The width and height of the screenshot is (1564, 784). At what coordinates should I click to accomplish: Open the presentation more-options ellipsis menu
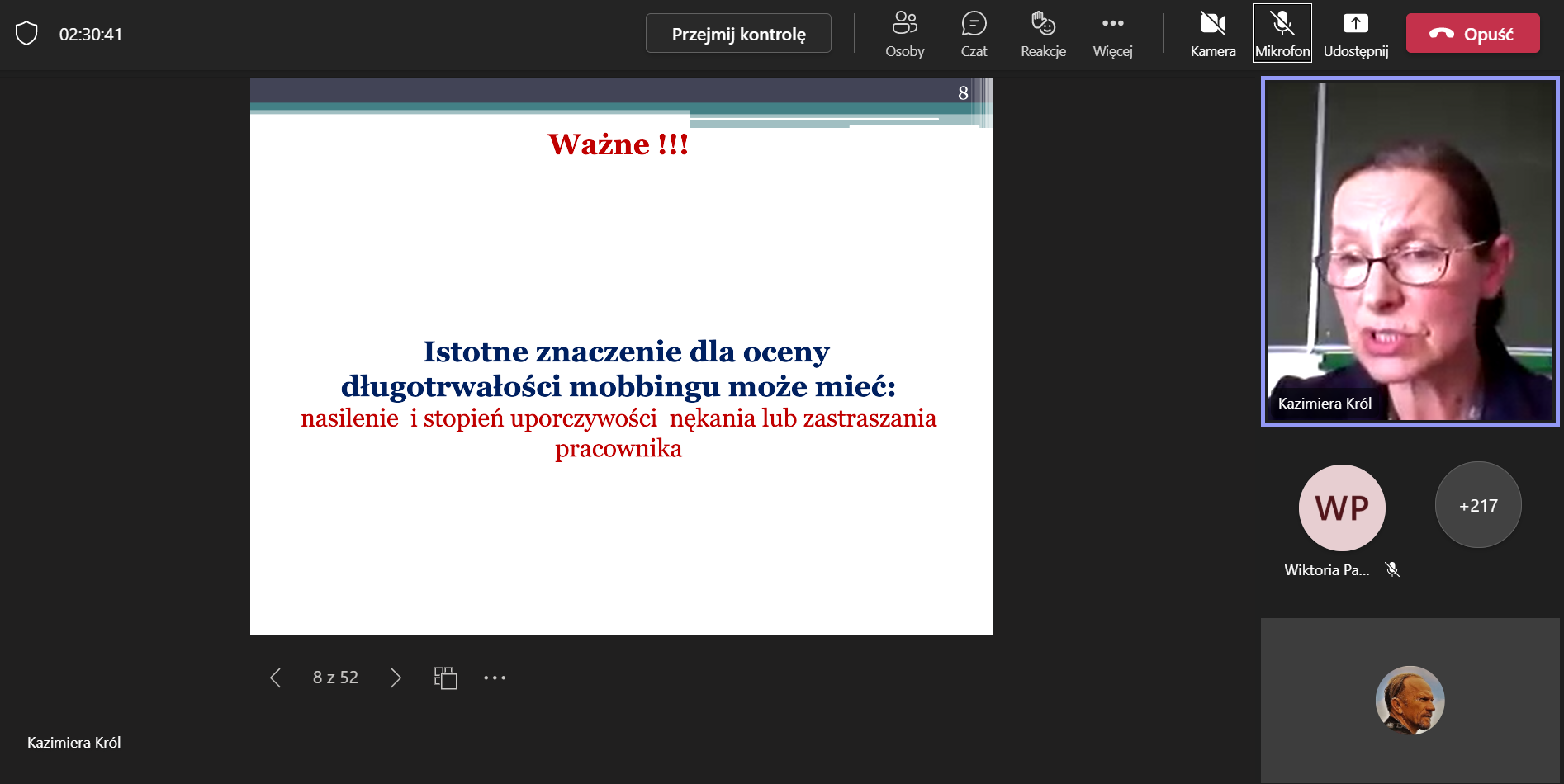coord(495,677)
